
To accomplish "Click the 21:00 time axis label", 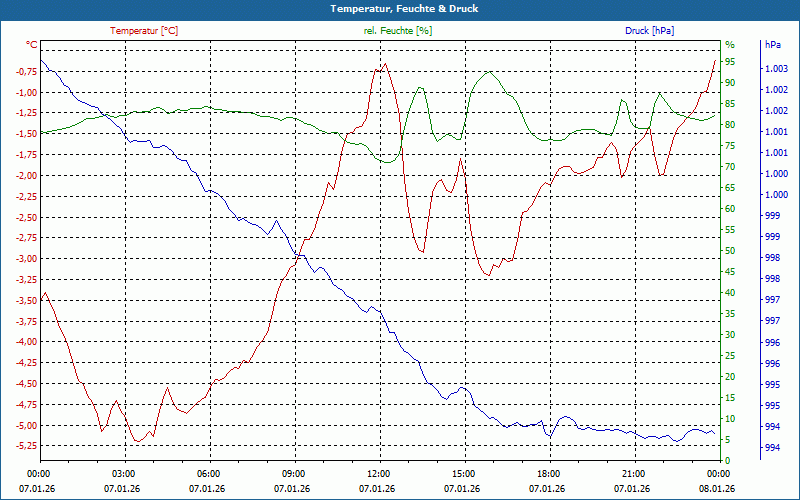I will click(634, 473).
